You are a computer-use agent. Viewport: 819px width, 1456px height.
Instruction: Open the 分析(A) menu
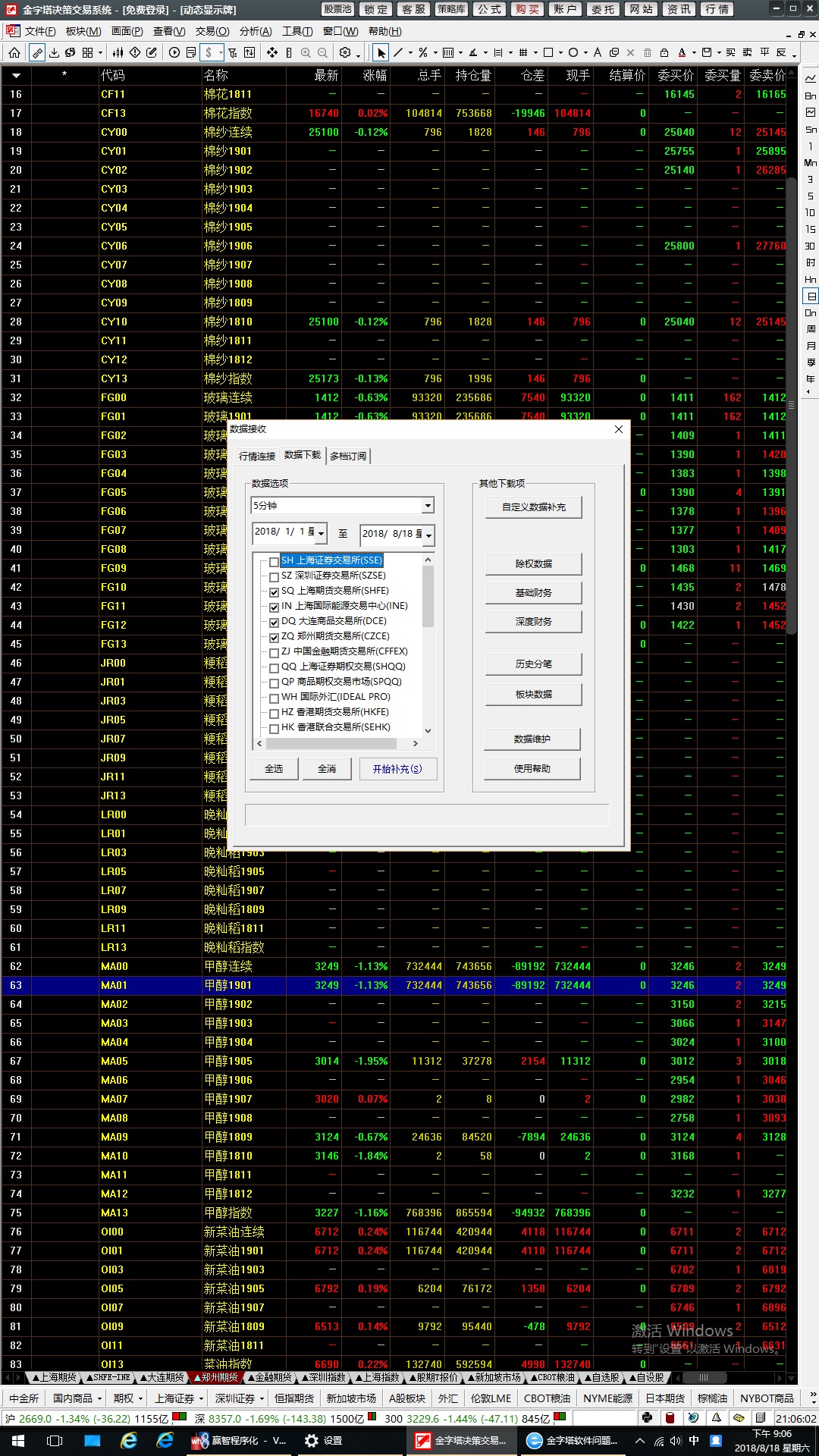(x=256, y=31)
